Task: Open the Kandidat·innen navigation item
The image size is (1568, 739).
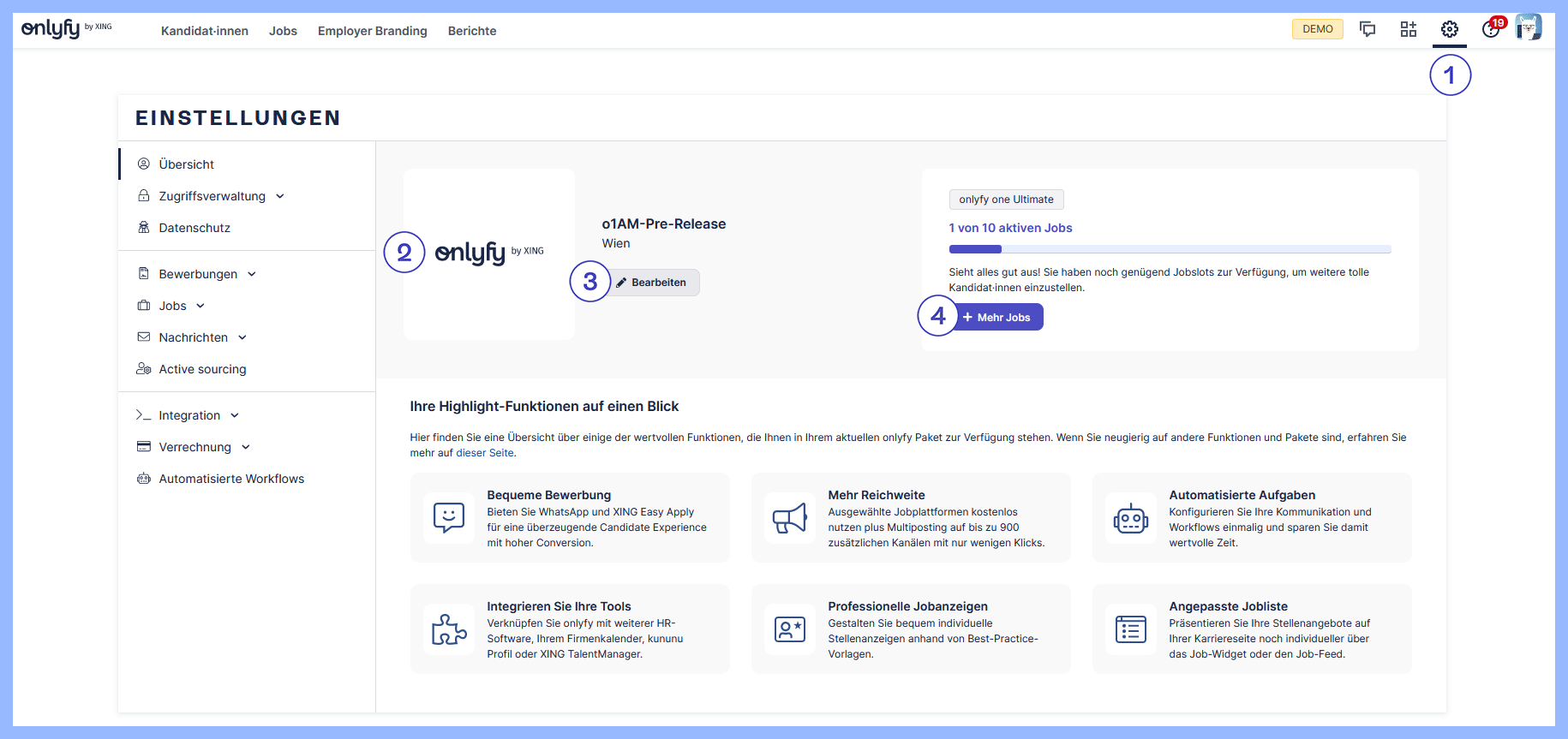Action: point(205,31)
